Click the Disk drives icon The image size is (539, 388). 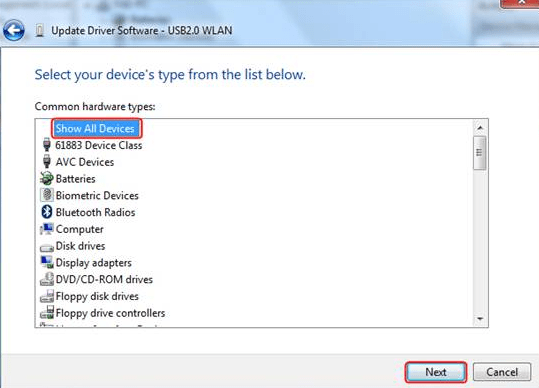(47, 247)
